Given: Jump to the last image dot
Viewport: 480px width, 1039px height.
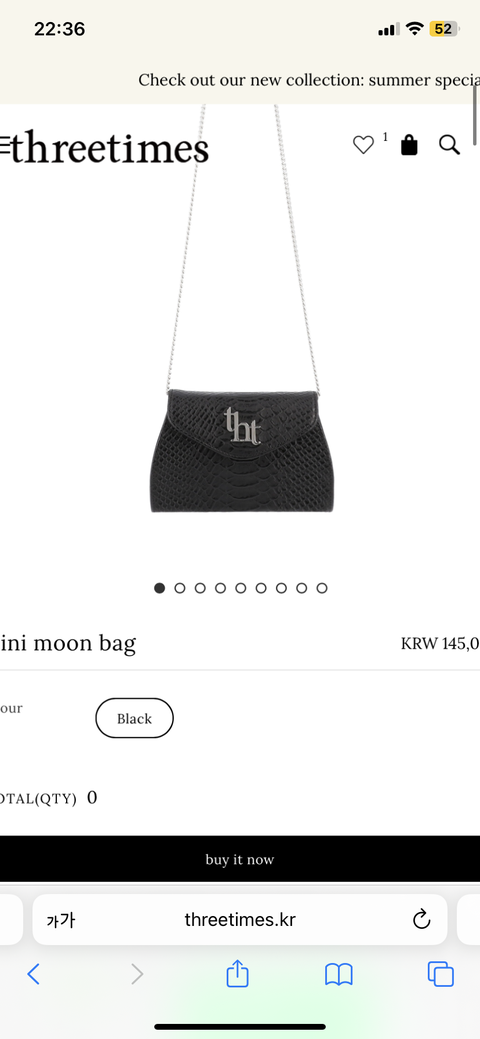Looking at the screenshot, I should click(x=322, y=588).
